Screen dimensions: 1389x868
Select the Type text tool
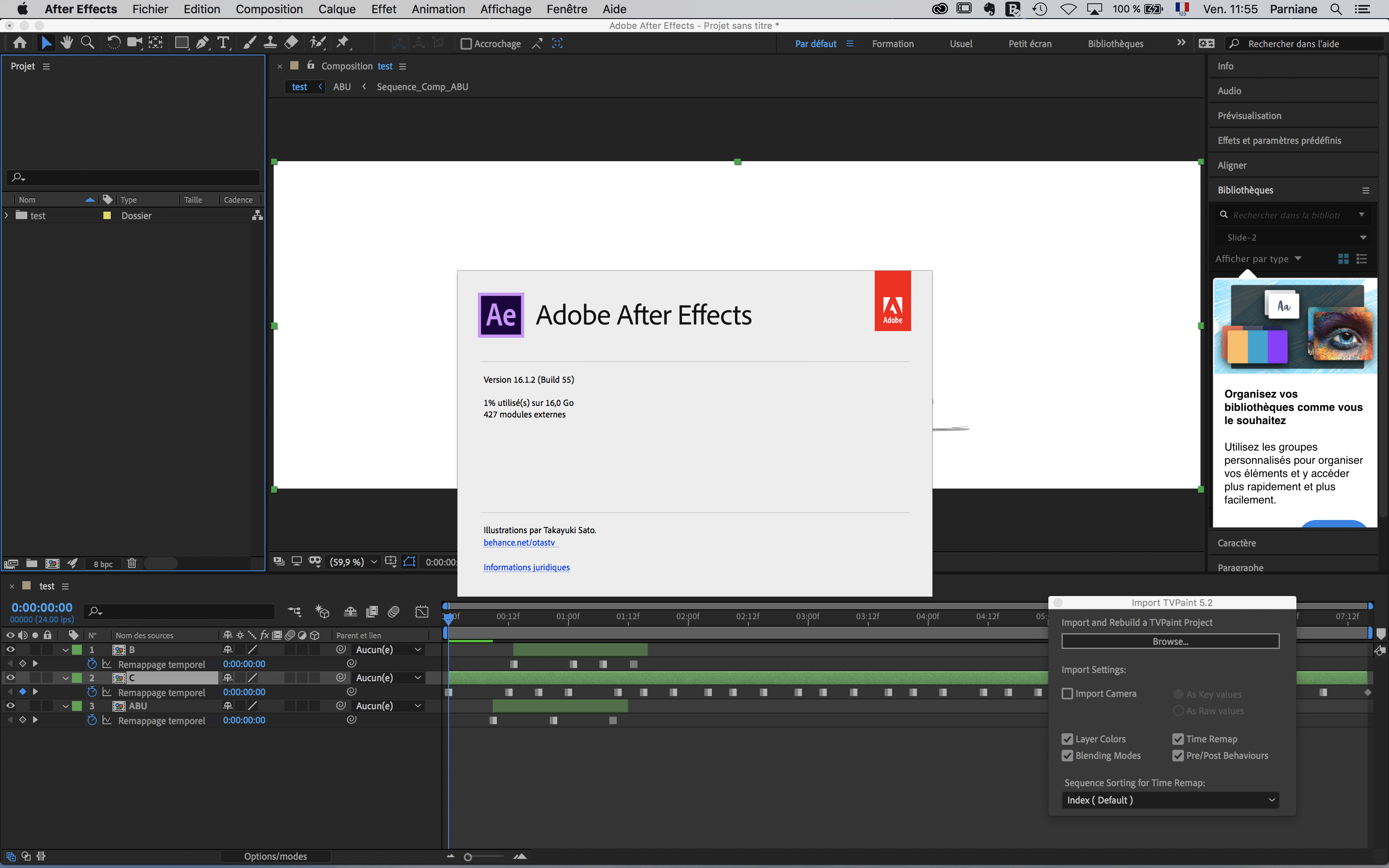coord(223,43)
